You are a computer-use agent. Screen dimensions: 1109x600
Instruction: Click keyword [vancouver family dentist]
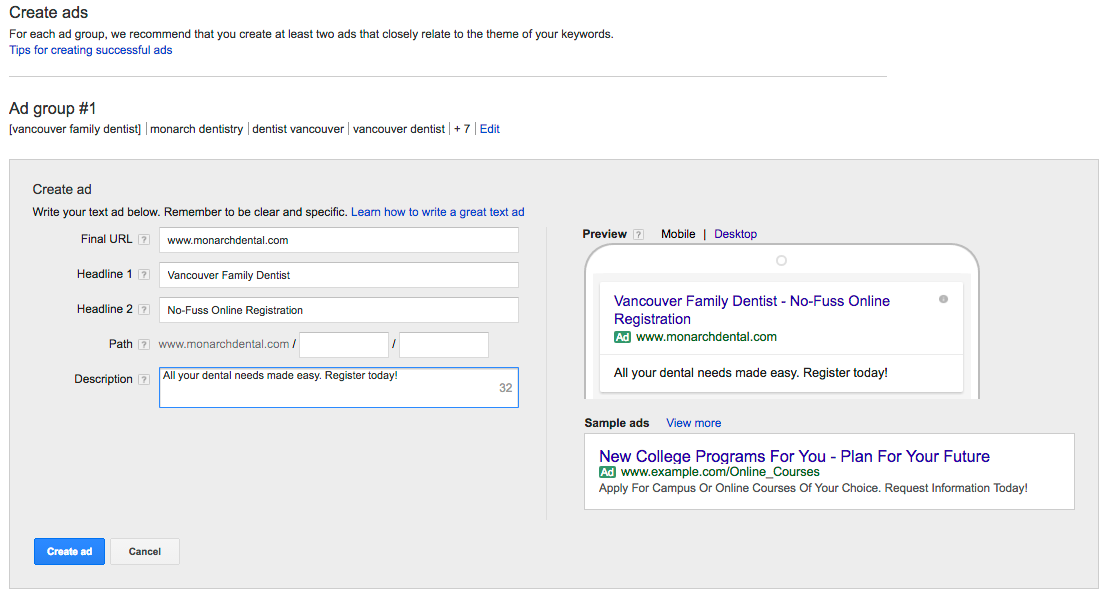[75, 129]
